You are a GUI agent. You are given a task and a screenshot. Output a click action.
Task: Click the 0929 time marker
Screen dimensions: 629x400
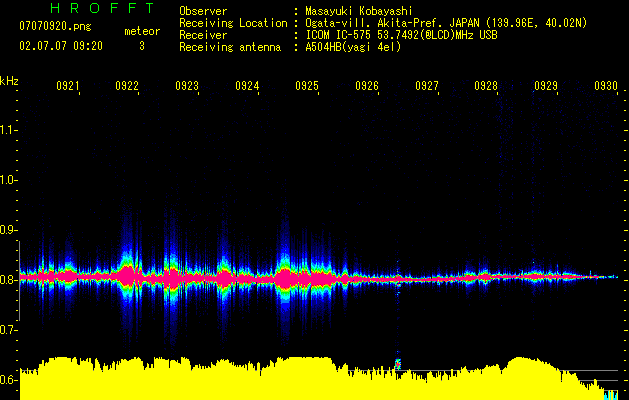[x=546, y=86]
